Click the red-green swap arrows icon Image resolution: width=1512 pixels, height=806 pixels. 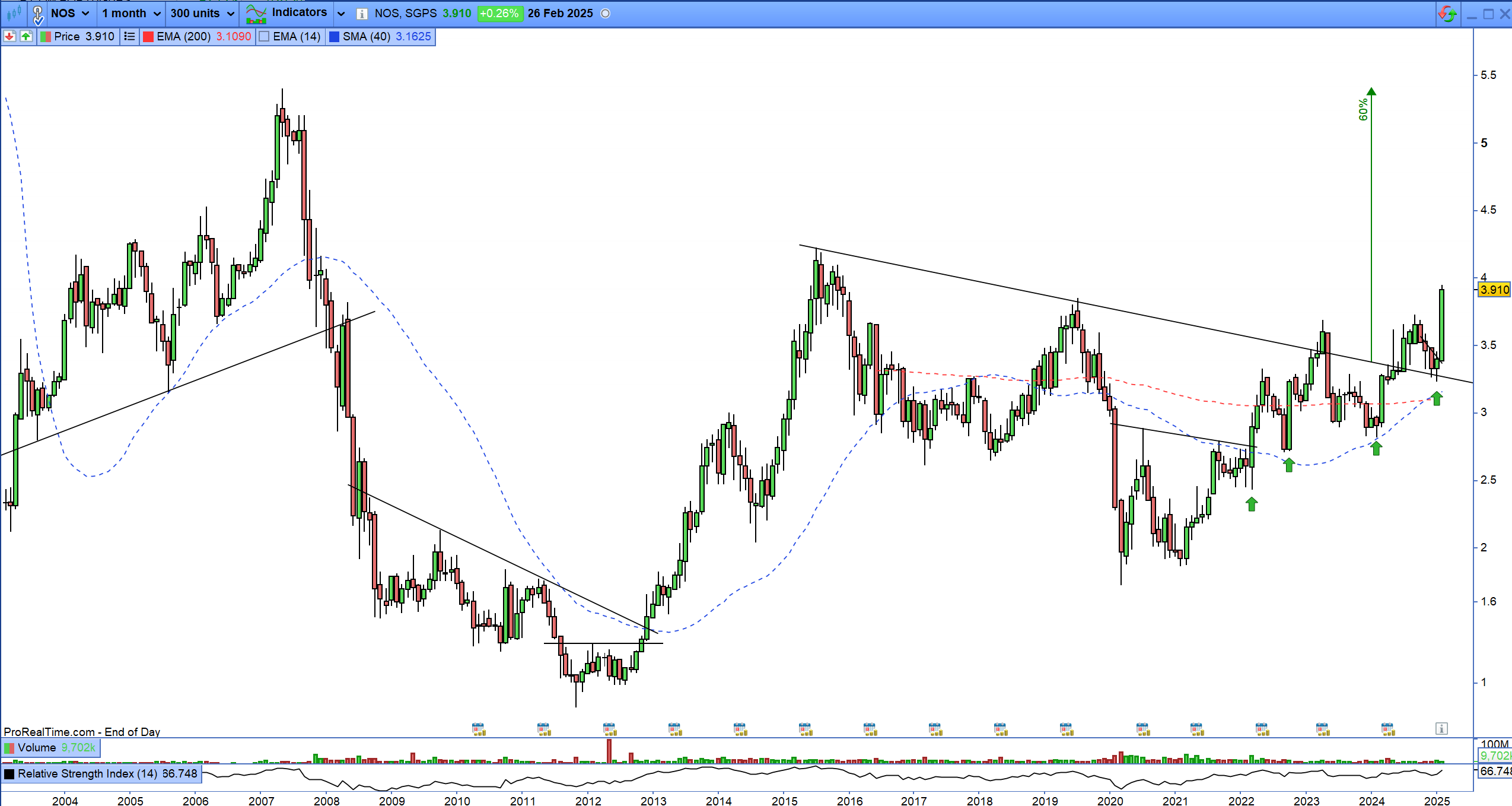click(x=1447, y=14)
